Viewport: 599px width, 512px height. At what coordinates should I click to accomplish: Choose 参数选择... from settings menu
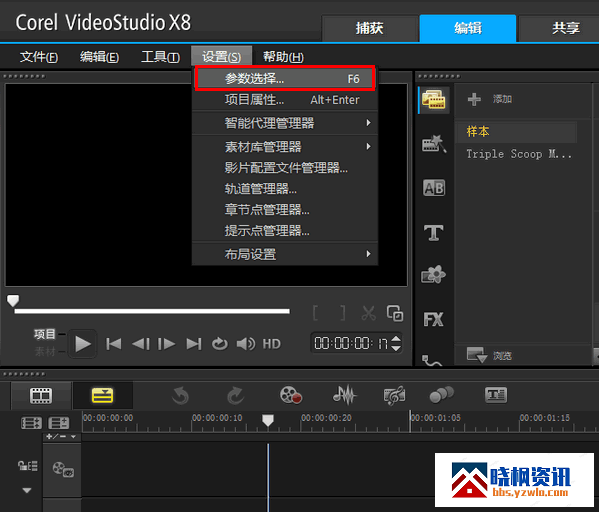tap(285, 79)
